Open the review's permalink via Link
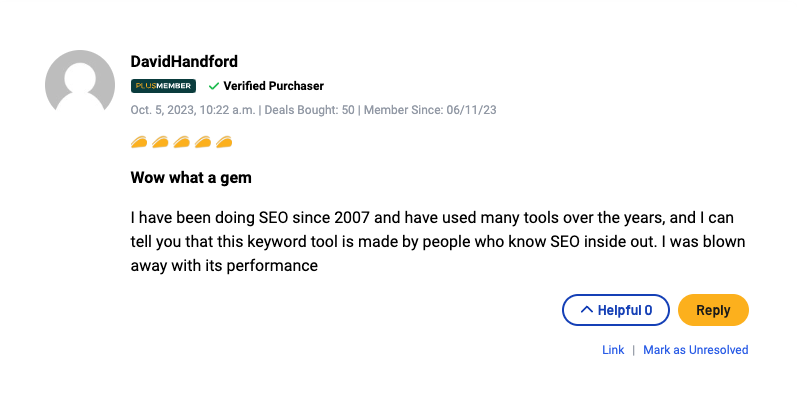The width and height of the screenshot is (797, 404). pos(613,350)
